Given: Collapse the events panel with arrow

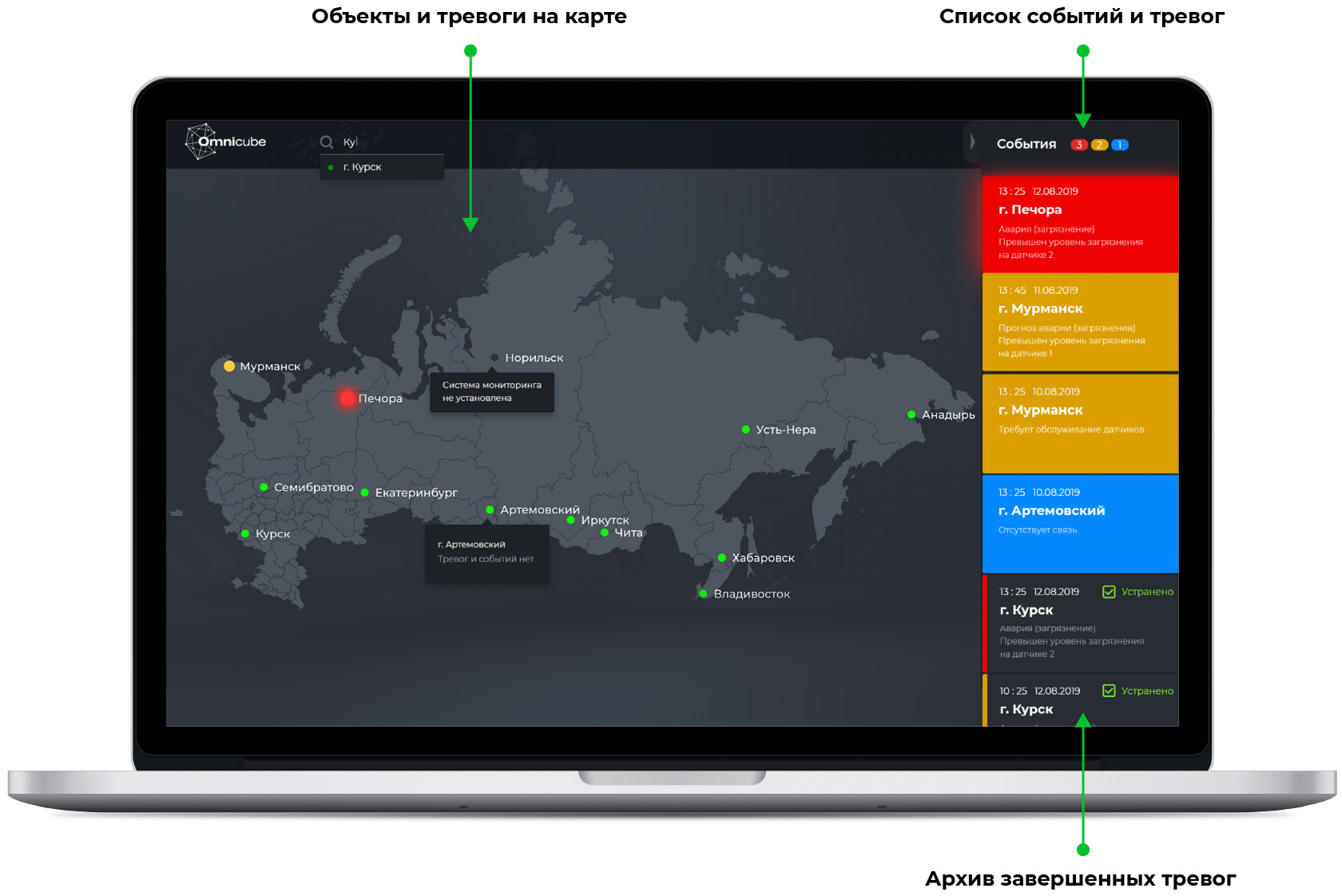Looking at the screenshot, I should click(x=972, y=142).
